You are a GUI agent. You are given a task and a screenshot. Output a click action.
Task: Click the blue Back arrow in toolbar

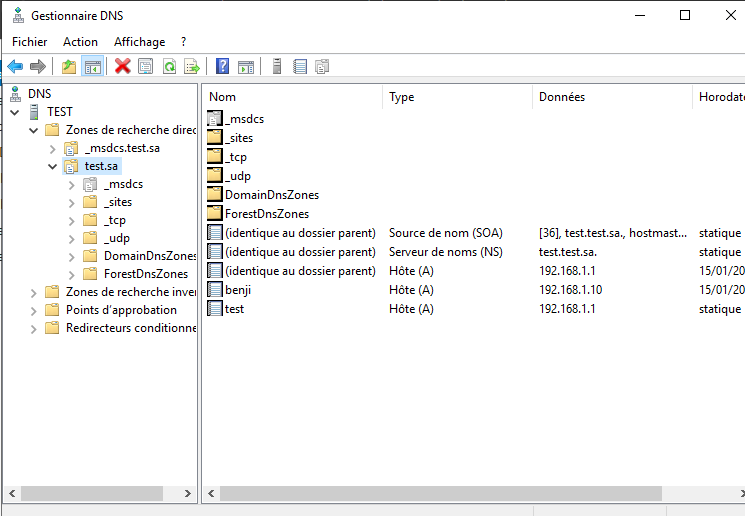pos(15,67)
